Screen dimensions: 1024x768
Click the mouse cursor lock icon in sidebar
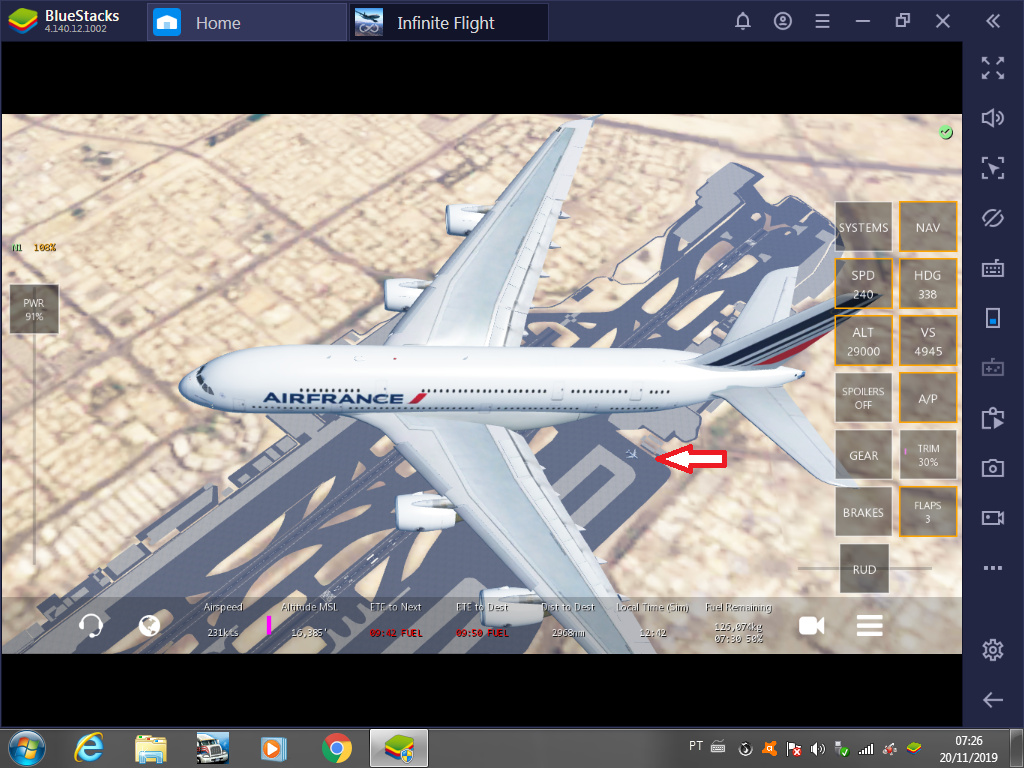[x=993, y=168]
